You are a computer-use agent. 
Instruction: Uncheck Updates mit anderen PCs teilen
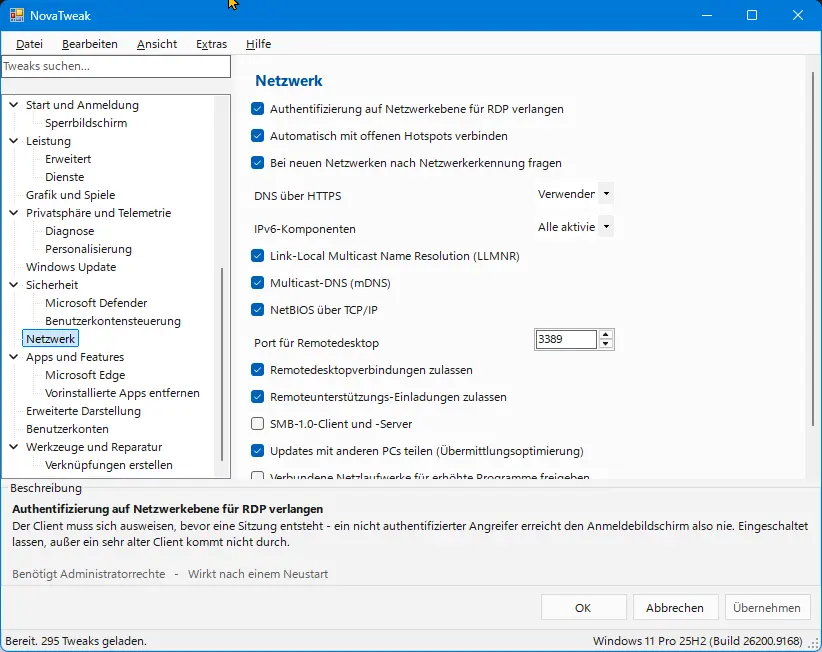(257, 451)
